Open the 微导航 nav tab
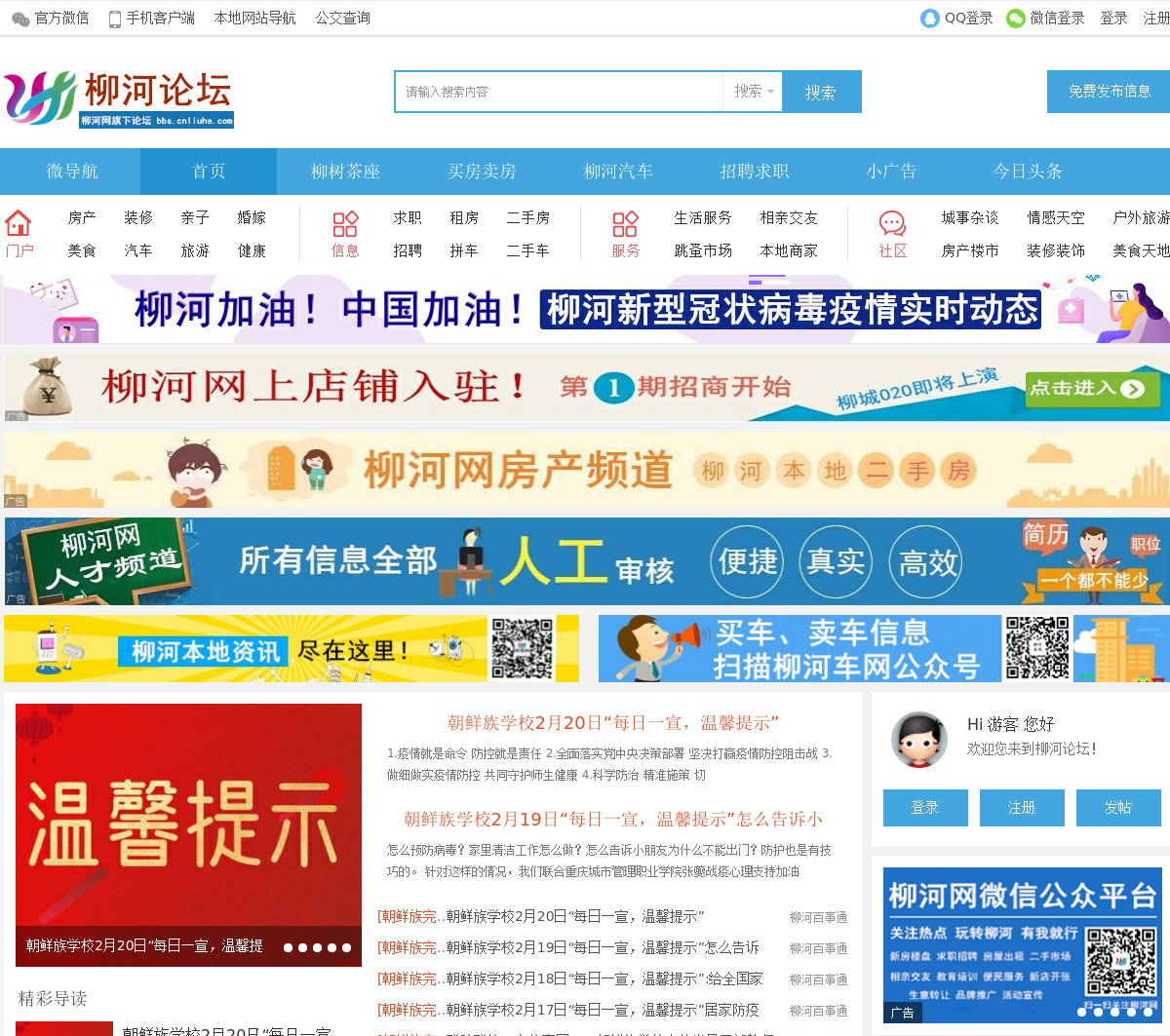This screenshot has height=1036, width=1170. tap(72, 172)
